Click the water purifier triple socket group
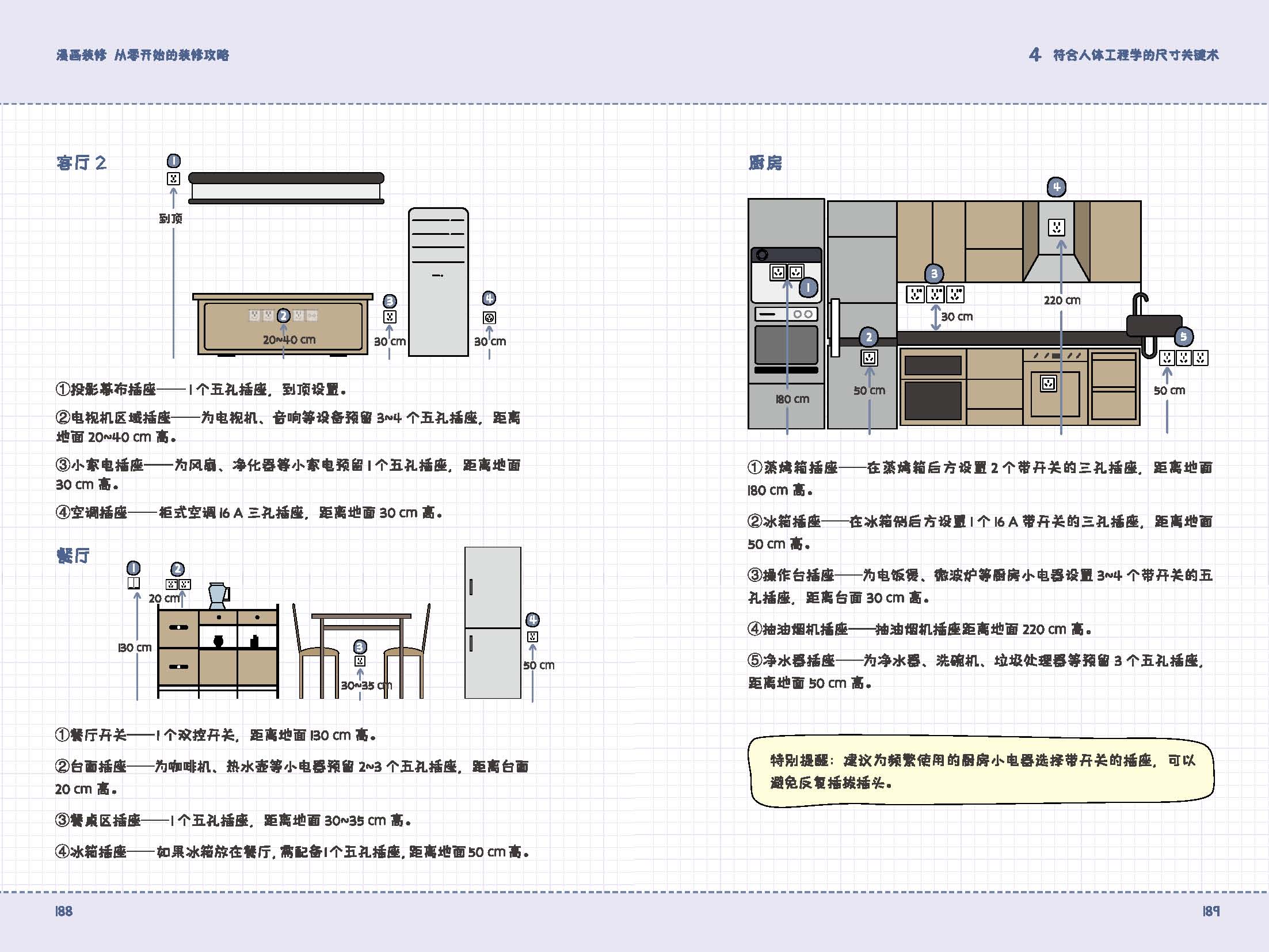Image resolution: width=1269 pixels, height=952 pixels. click(1183, 358)
